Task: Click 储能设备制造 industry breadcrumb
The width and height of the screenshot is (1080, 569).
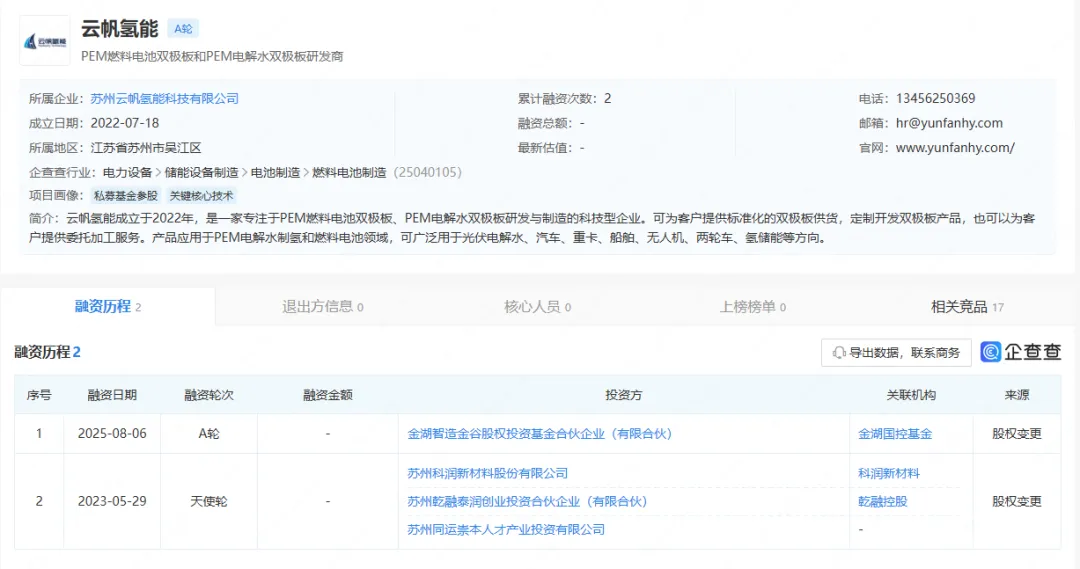Action: pos(201,172)
